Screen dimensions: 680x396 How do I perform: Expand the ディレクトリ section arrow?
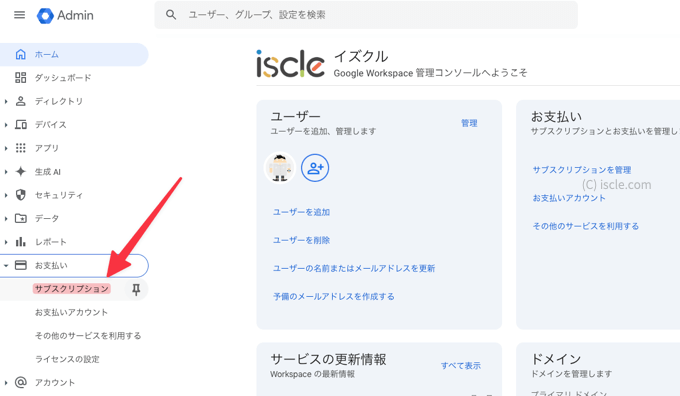[6, 101]
